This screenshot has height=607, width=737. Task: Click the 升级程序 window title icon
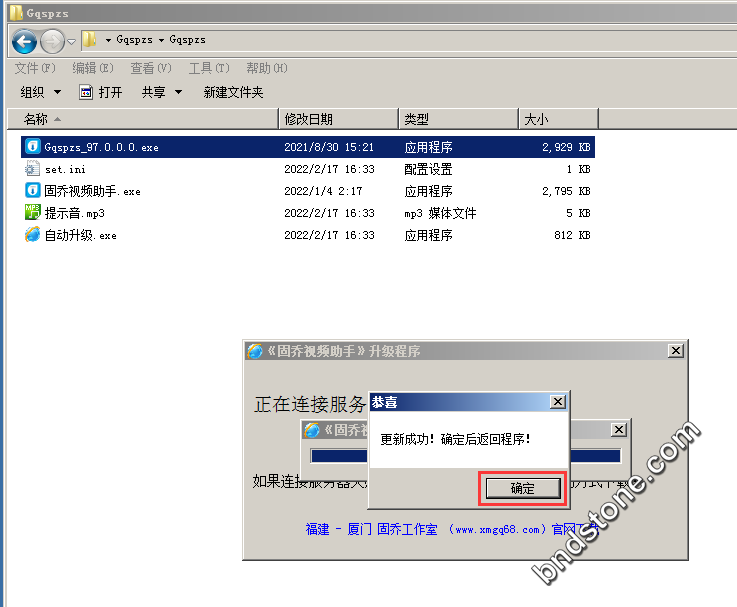click(x=255, y=351)
